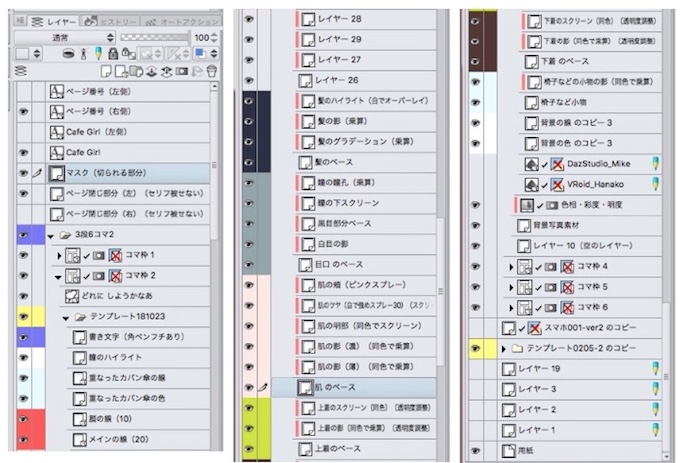Open the panel menu icon left of the レイヤー tab
The image size is (694, 463).
point(20,20)
